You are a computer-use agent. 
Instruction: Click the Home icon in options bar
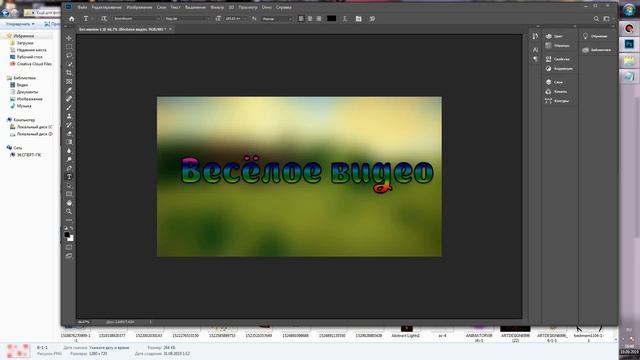pos(71,19)
